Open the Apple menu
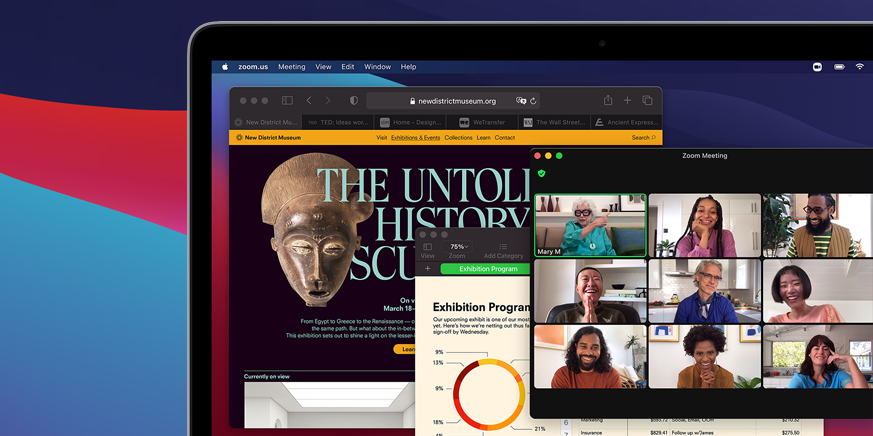The image size is (873, 436). (x=225, y=67)
